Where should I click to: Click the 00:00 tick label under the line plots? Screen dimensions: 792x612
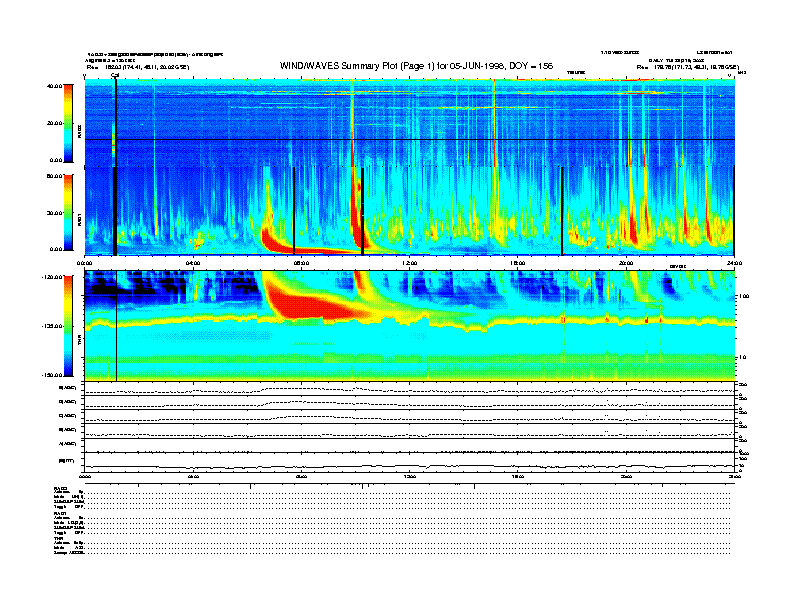(x=85, y=477)
